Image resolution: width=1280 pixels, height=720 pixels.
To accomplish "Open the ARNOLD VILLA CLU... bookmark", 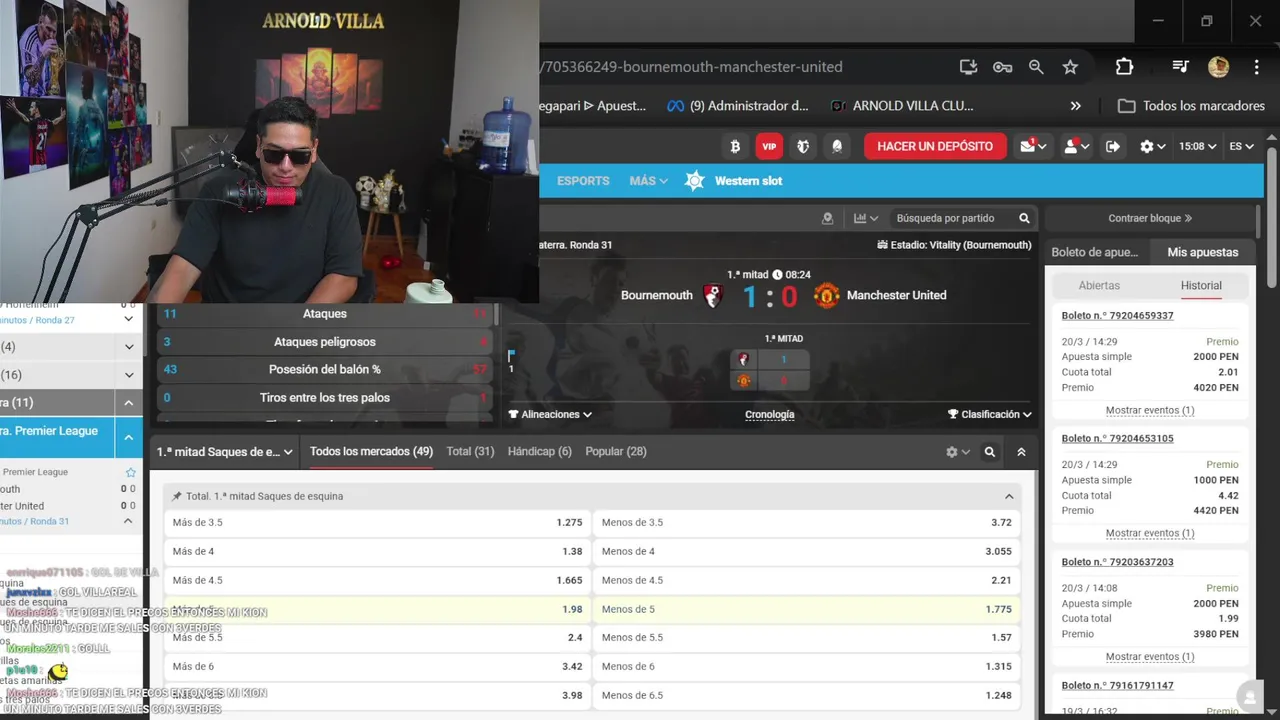I will tap(902, 106).
